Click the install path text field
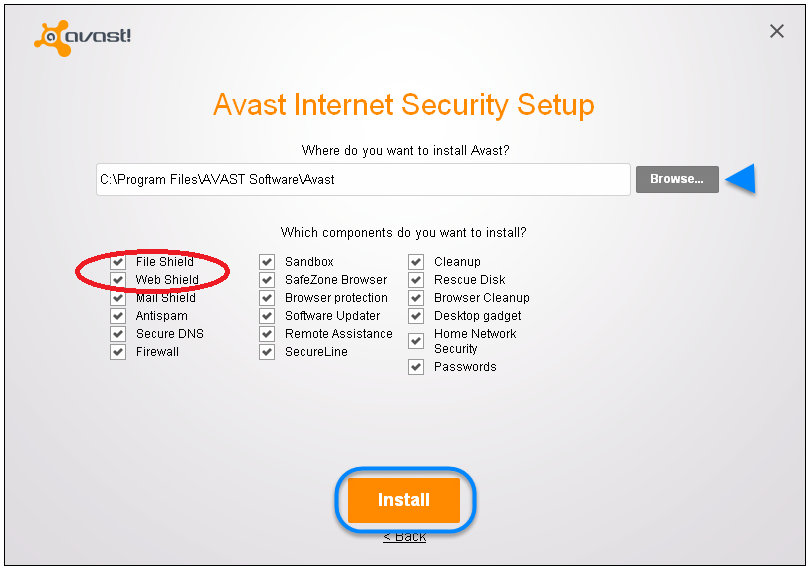The image size is (810, 570). 363,179
